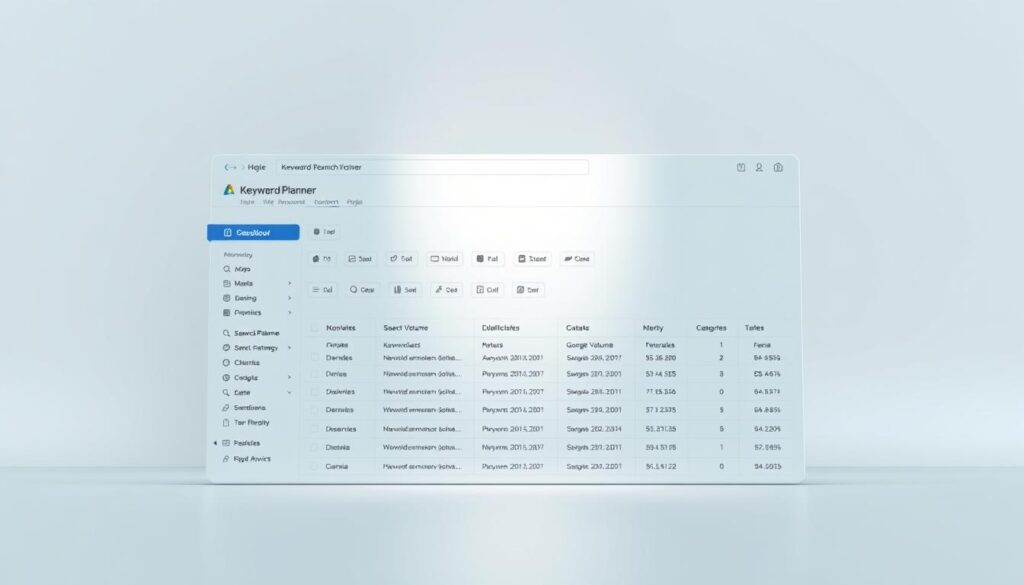The image size is (1024, 585).
Task: Select the underlined tab below Keyword Planner title
Action: [326, 202]
